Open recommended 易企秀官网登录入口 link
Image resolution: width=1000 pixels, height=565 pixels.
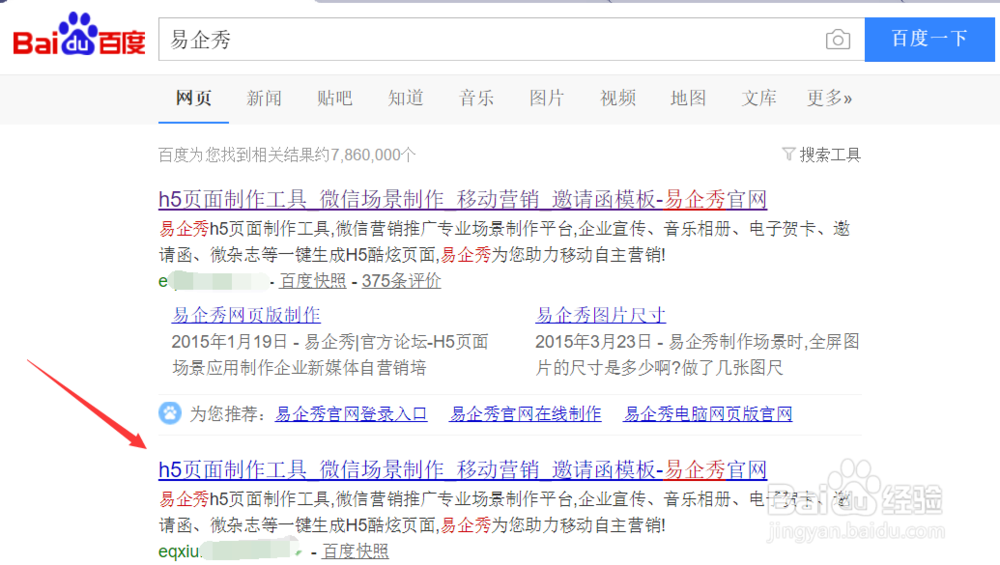click(351, 414)
